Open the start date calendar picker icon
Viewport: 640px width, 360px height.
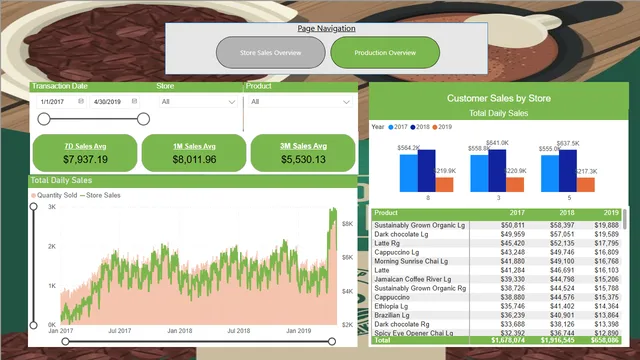[x=81, y=101]
